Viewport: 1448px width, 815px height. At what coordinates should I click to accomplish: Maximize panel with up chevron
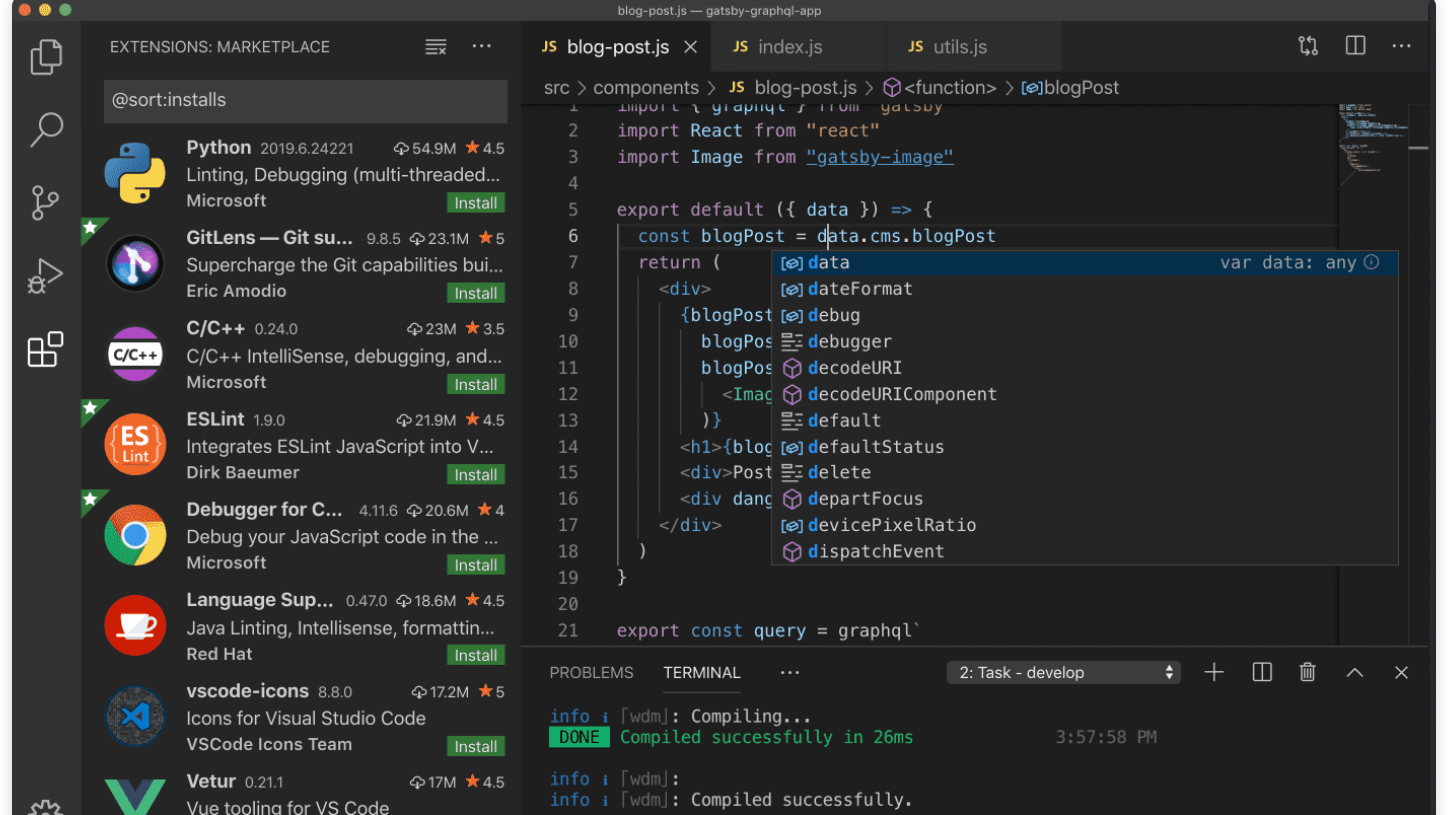tap(1355, 673)
